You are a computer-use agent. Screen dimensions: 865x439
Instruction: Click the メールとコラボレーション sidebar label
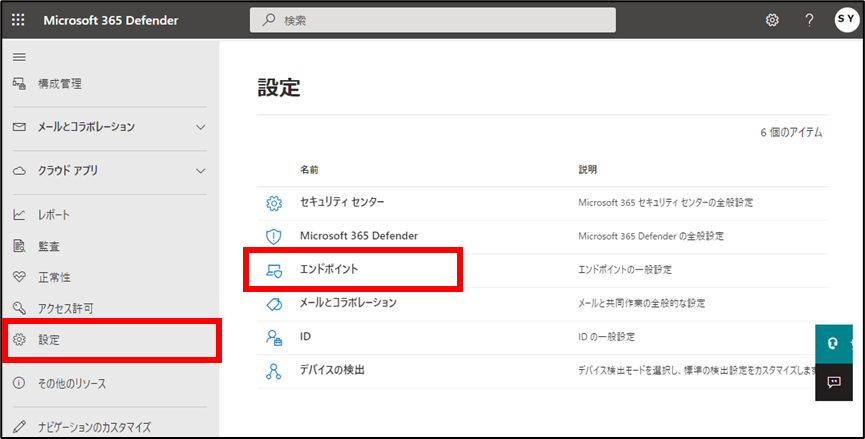coord(86,127)
